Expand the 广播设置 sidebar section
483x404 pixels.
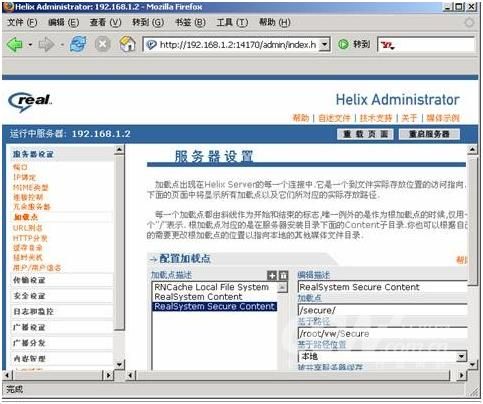point(62,327)
